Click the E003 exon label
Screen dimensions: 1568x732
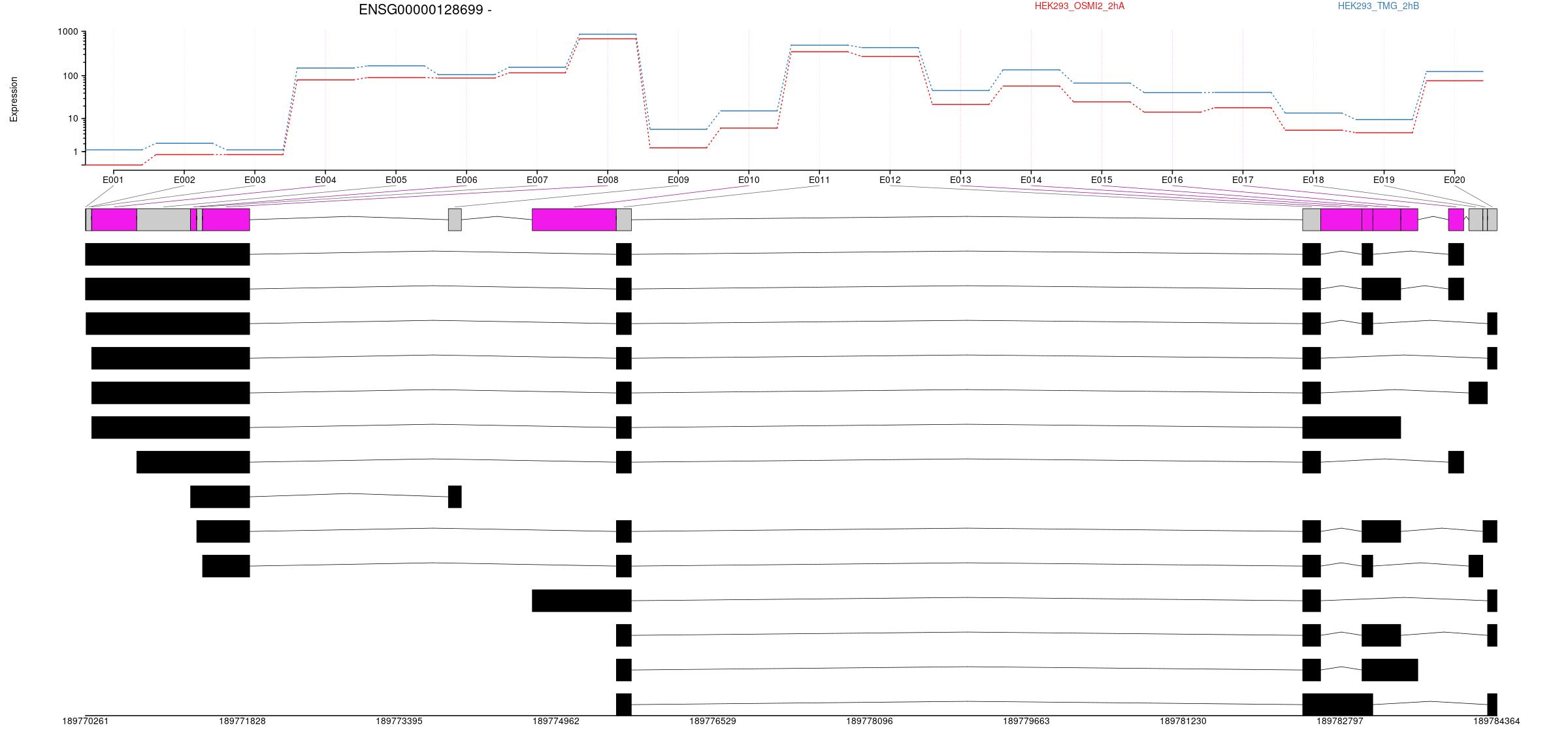click(255, 180)
